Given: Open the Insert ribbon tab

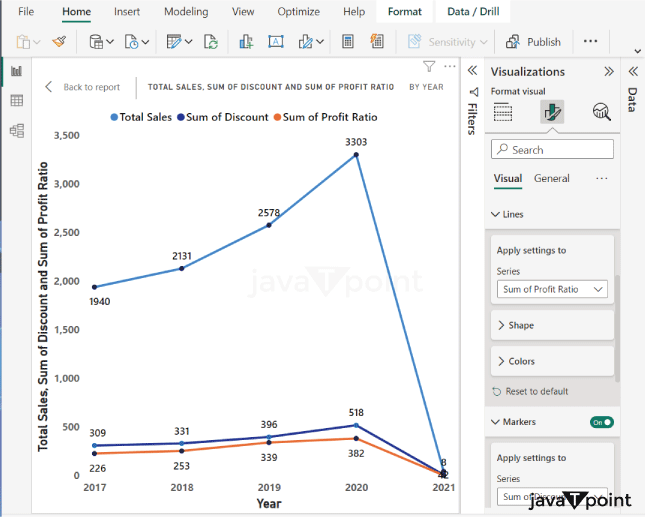Looking at the screenshot, I should coord(127,12).
